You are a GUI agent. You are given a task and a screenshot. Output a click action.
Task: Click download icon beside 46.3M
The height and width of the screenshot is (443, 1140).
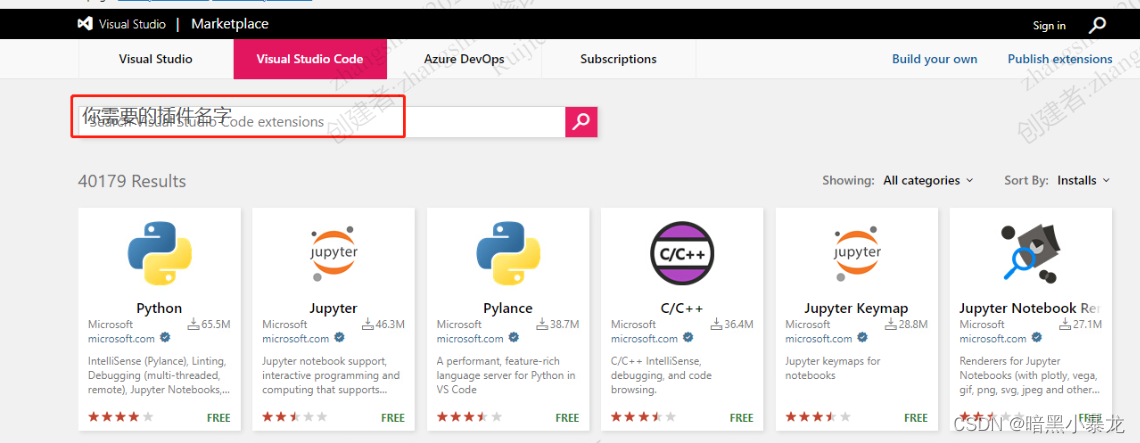pos(368,324)
